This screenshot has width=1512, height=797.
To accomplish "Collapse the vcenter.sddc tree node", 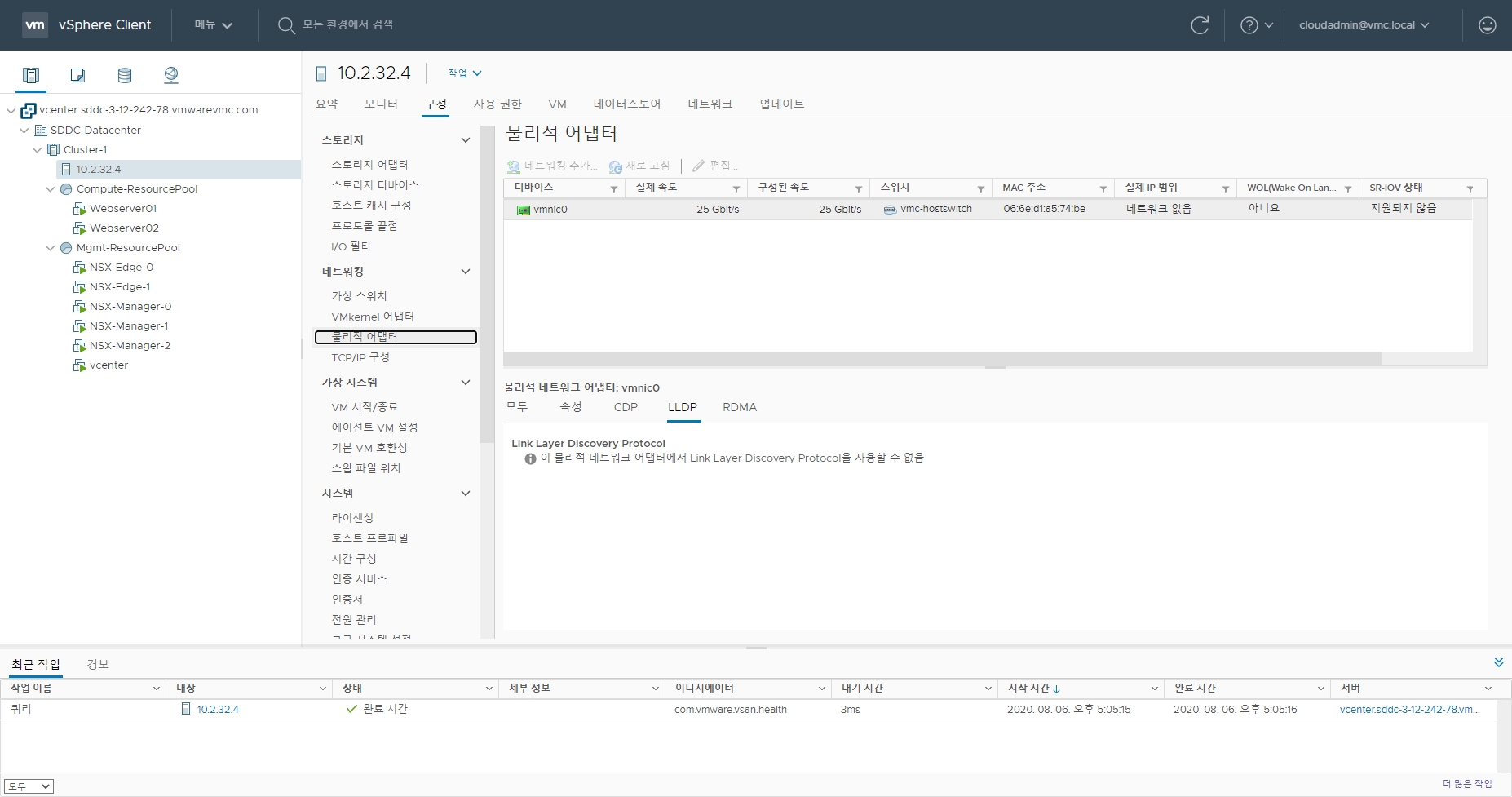I will pos(11,110).
